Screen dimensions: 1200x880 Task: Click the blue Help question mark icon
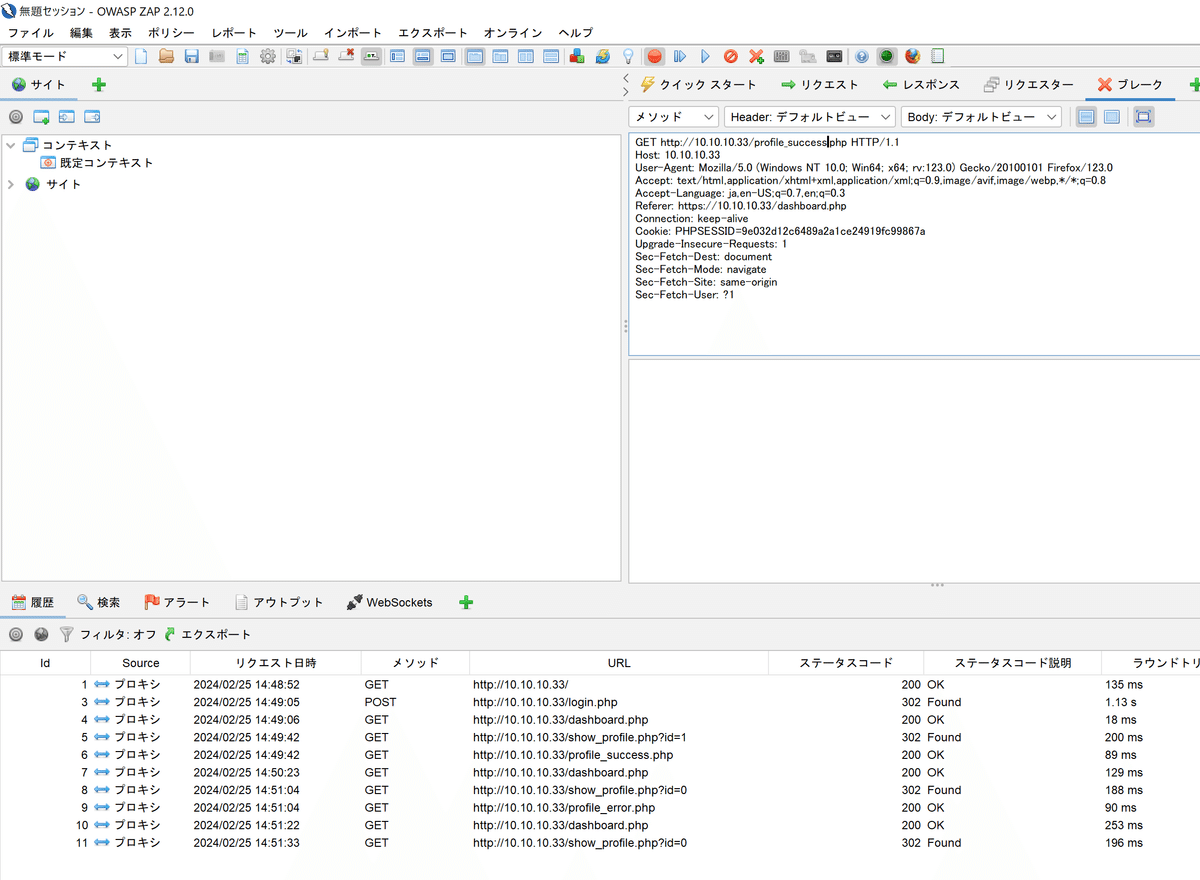click(x=861, y=57)
